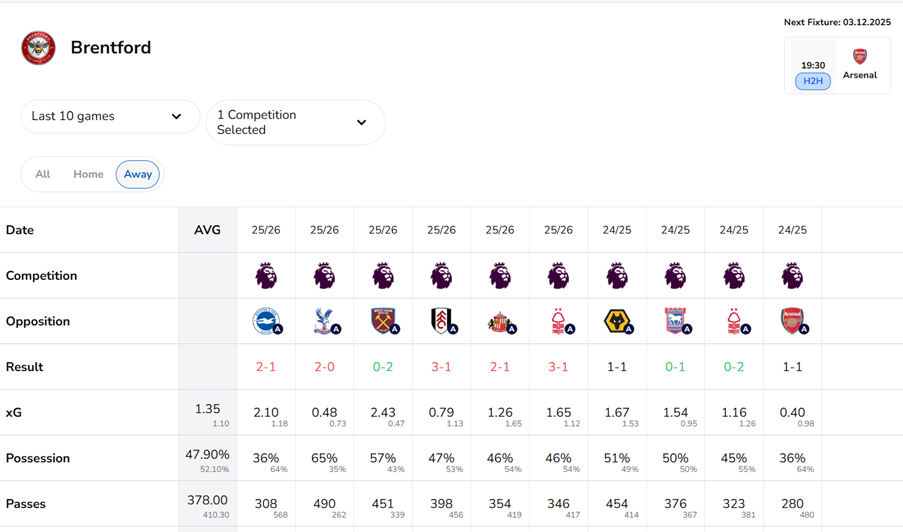Open the Ipswich Town opposition crest

click(675, 321)
